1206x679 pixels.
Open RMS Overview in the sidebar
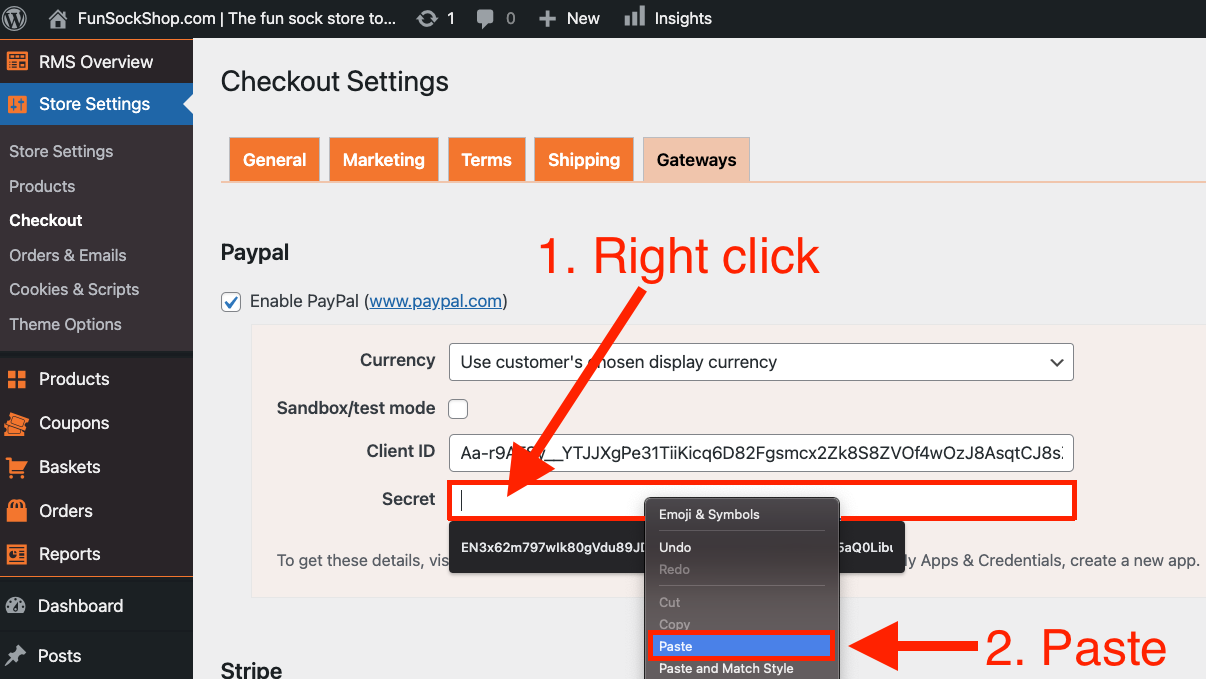coord(96,61)
